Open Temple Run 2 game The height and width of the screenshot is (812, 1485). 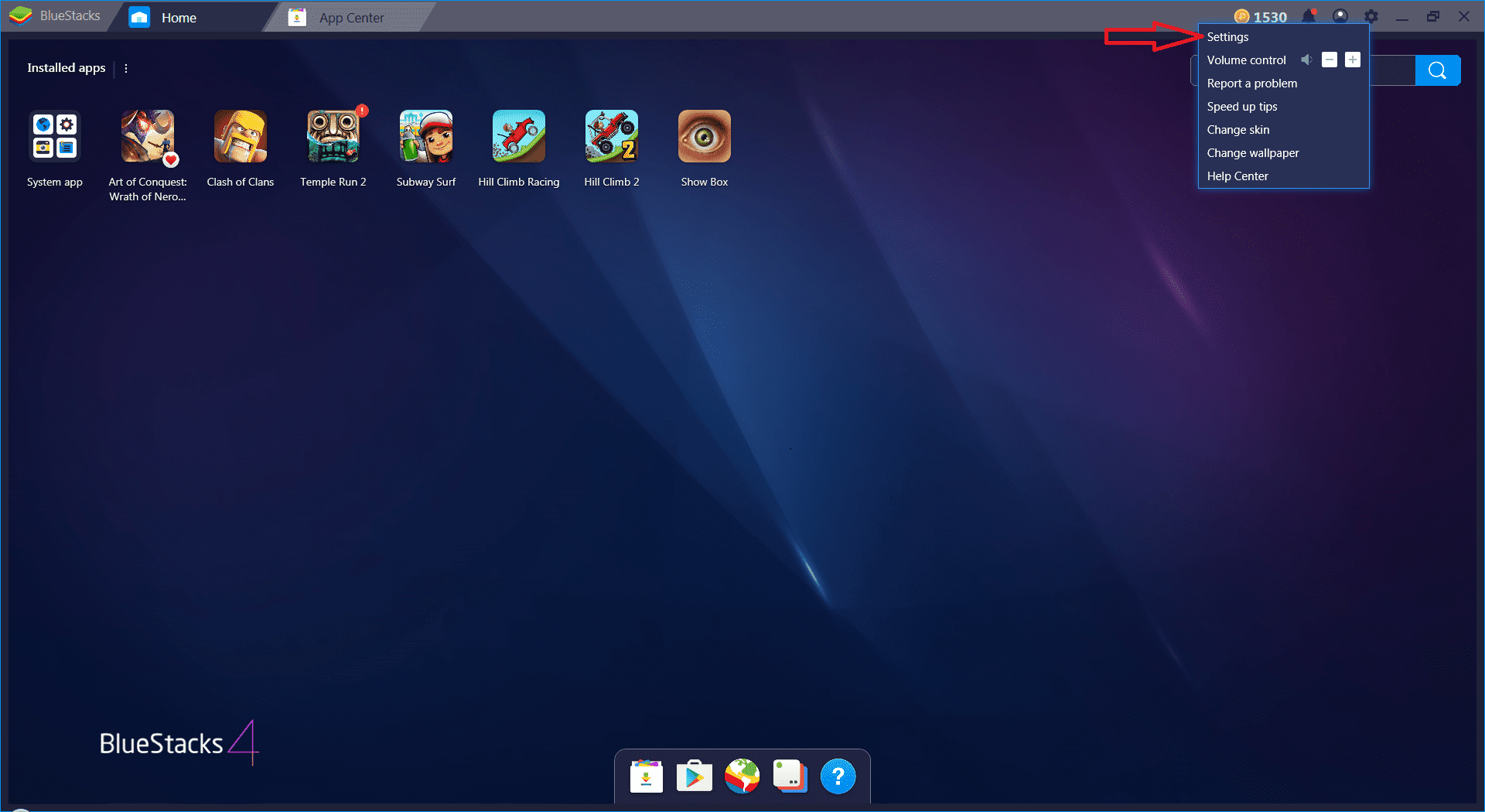pyautogui.click(x=333, y=137)
